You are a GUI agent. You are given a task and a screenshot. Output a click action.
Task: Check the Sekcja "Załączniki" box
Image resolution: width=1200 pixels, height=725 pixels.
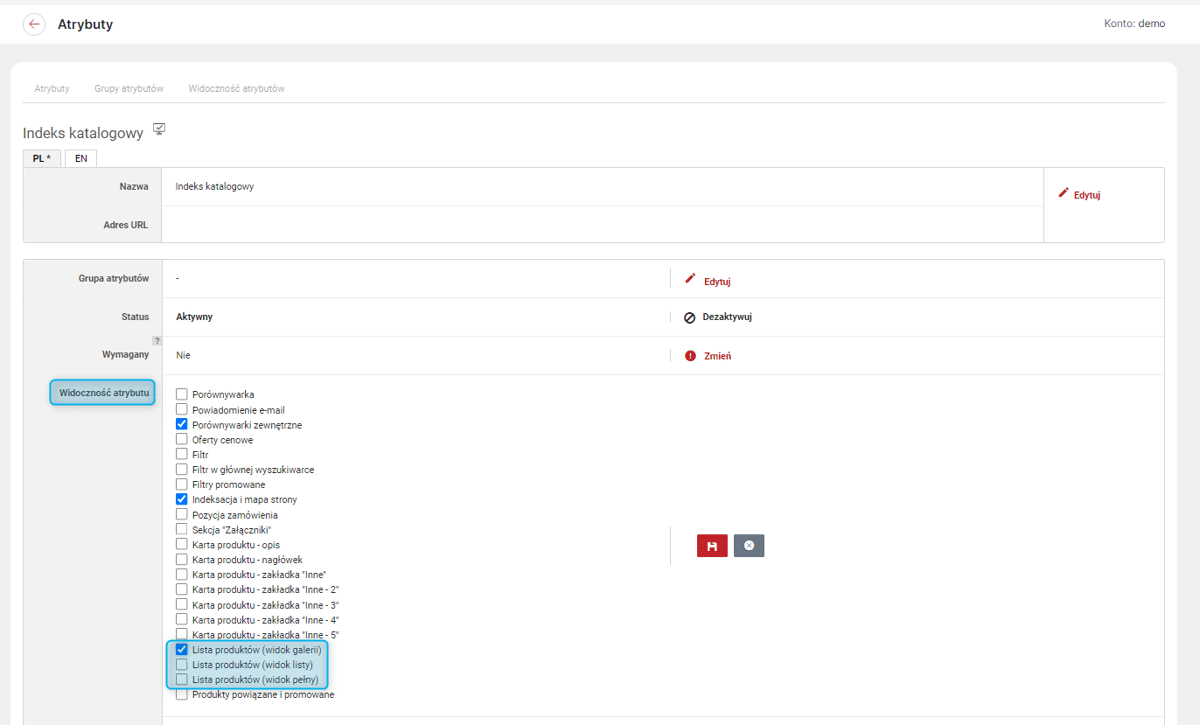point(182,530)
